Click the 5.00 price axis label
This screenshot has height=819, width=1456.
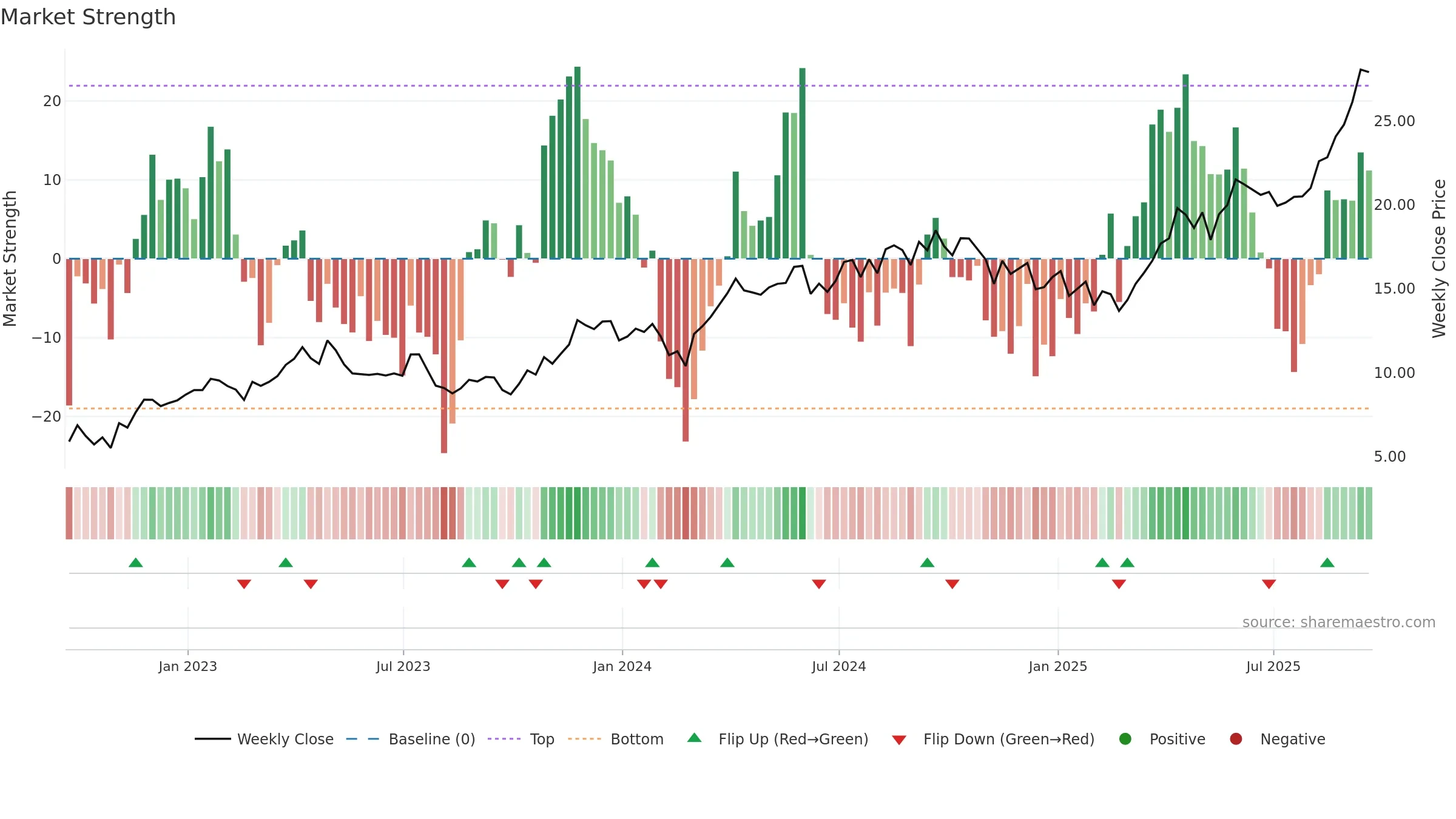pos(1390,456)
